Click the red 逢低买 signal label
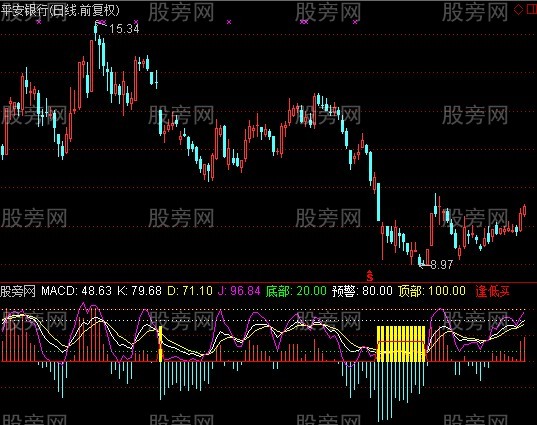Screen dimensions: 537x425 tap(492, 291)
